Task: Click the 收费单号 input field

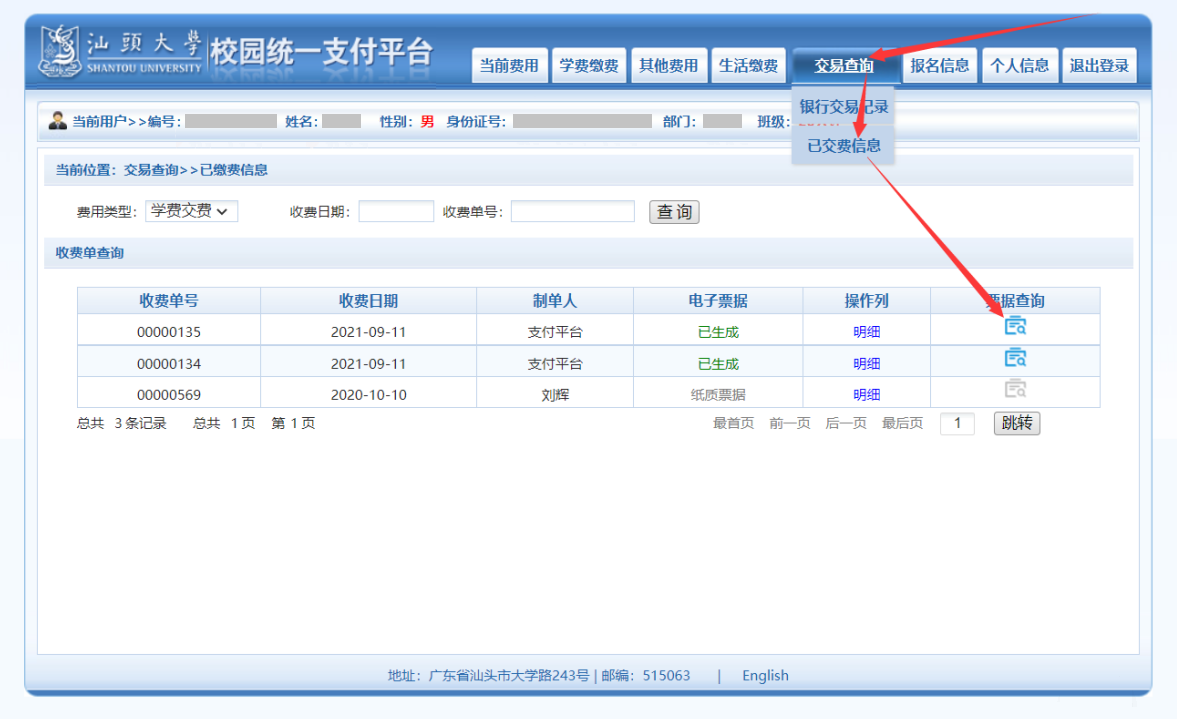Action: coord(572,212)
